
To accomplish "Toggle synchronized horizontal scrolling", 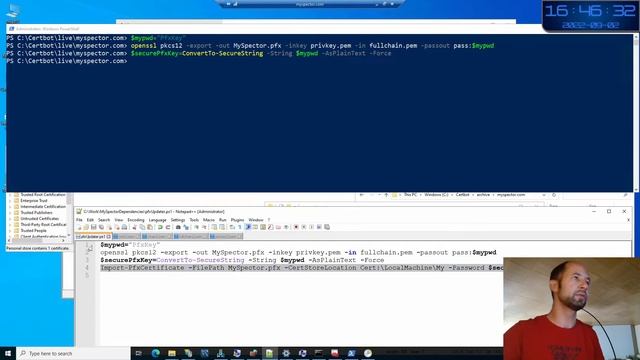I will (x=222, y=227).
